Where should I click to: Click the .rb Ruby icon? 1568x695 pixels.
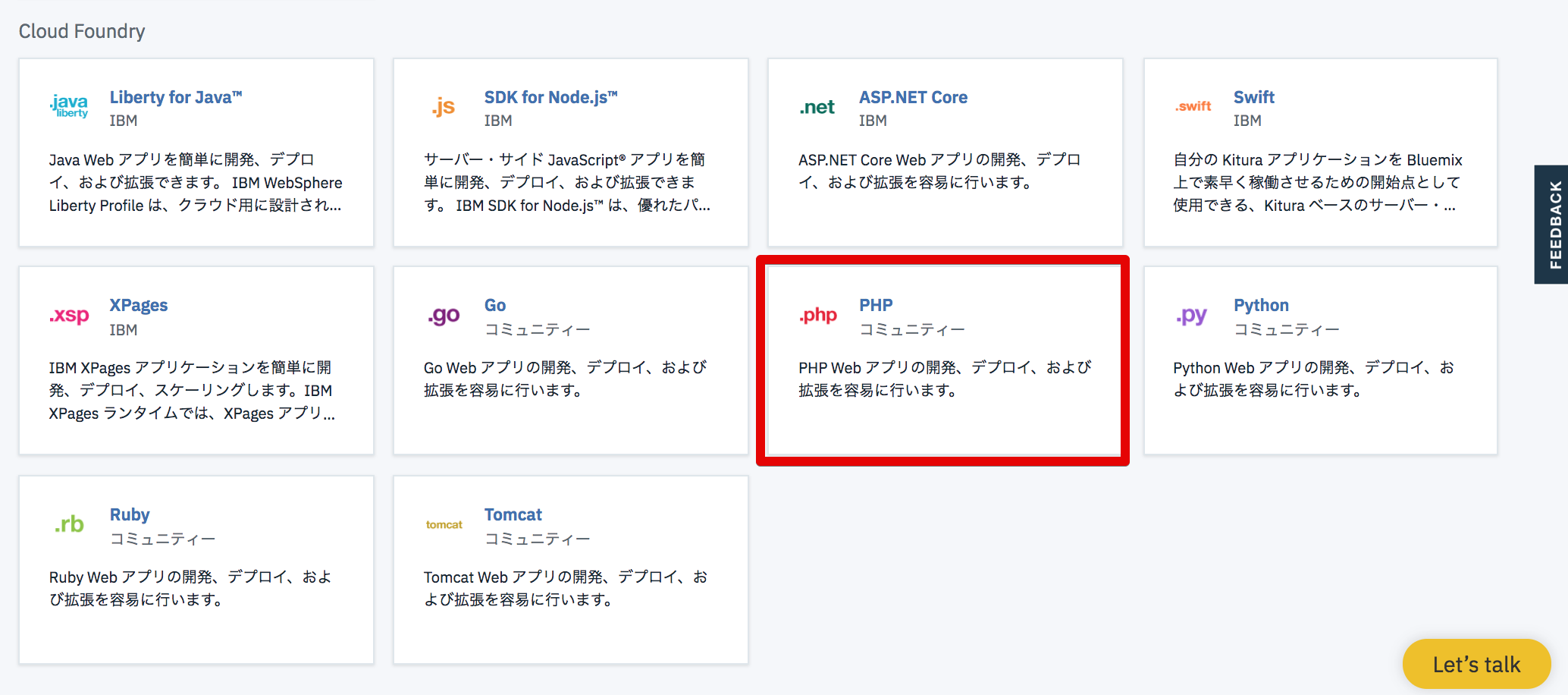coord(69,524)
